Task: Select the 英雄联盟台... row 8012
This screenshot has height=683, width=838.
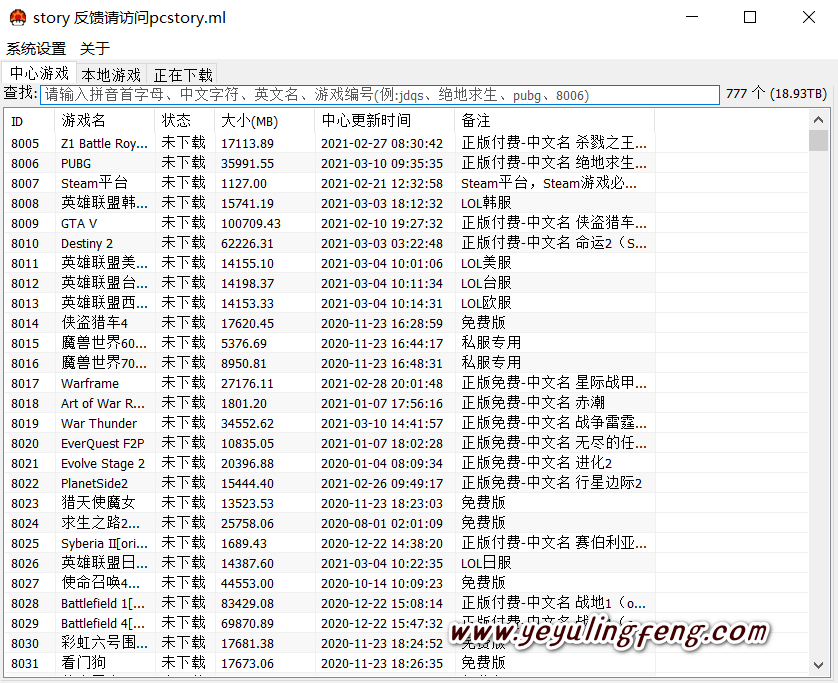Action: point(406,283)
